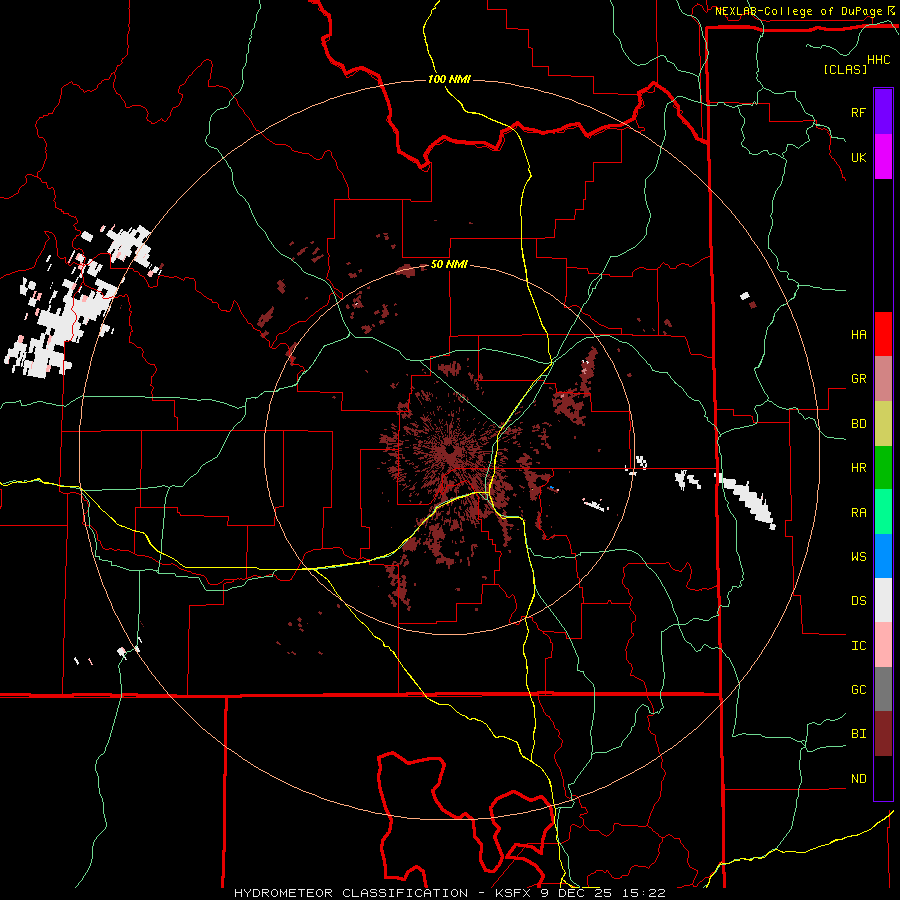The image size is (900, 900).
Task: Click the HA legend label
Action: coord(858,335)
